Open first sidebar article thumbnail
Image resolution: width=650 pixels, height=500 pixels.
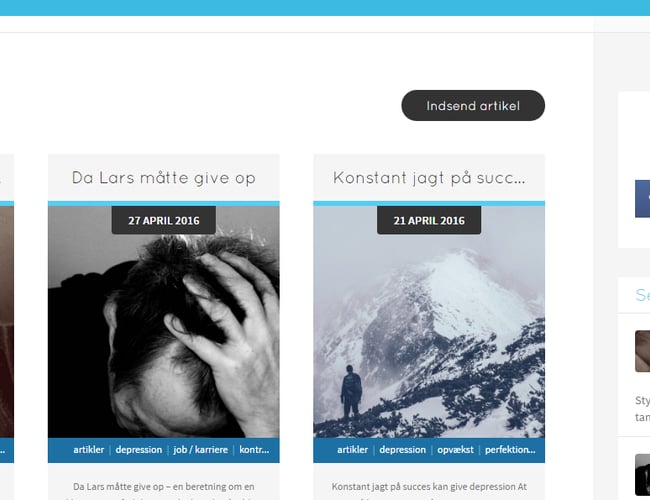(643, 351)
